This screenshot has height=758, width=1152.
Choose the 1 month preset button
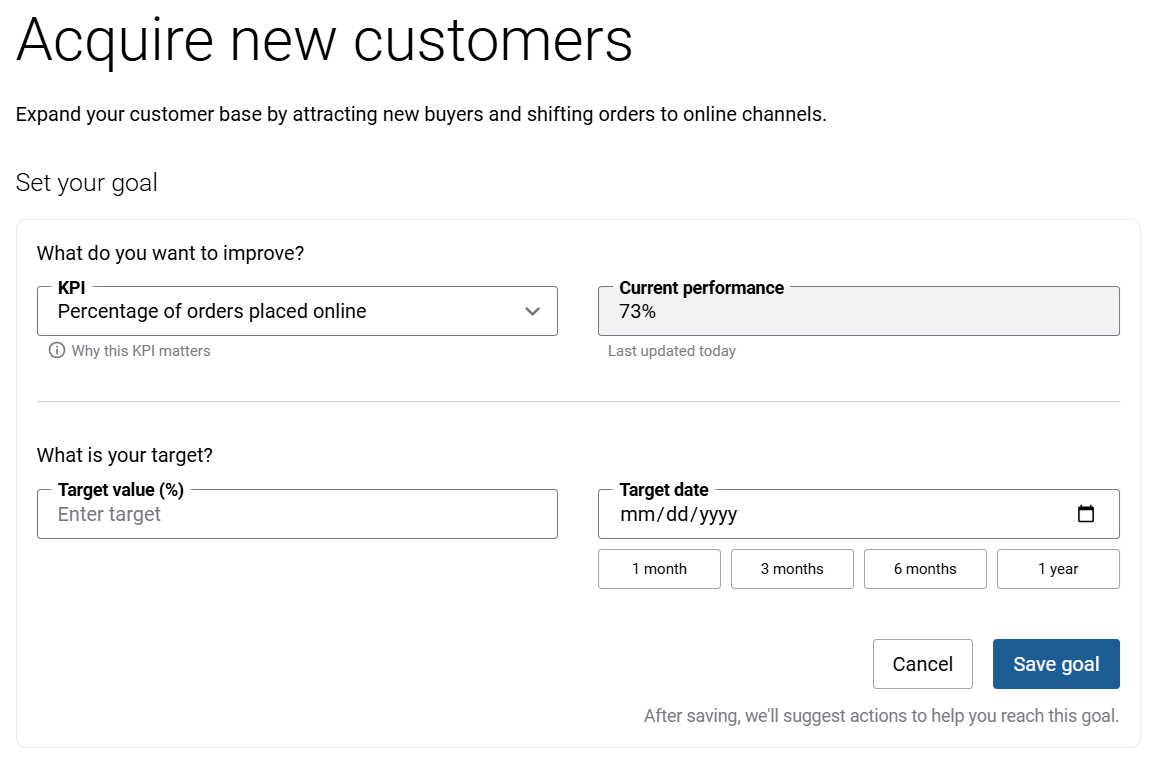click(659, 568)
